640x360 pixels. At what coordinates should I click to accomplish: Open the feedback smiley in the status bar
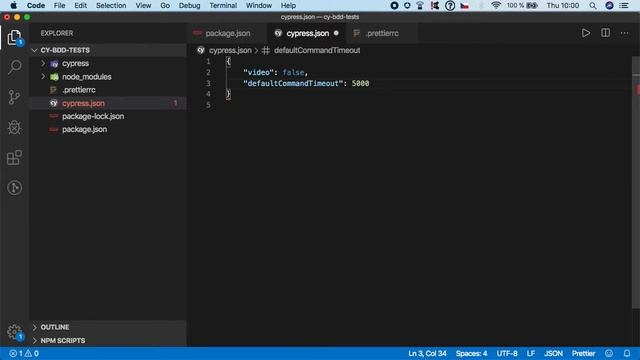[x=609, y=353]
